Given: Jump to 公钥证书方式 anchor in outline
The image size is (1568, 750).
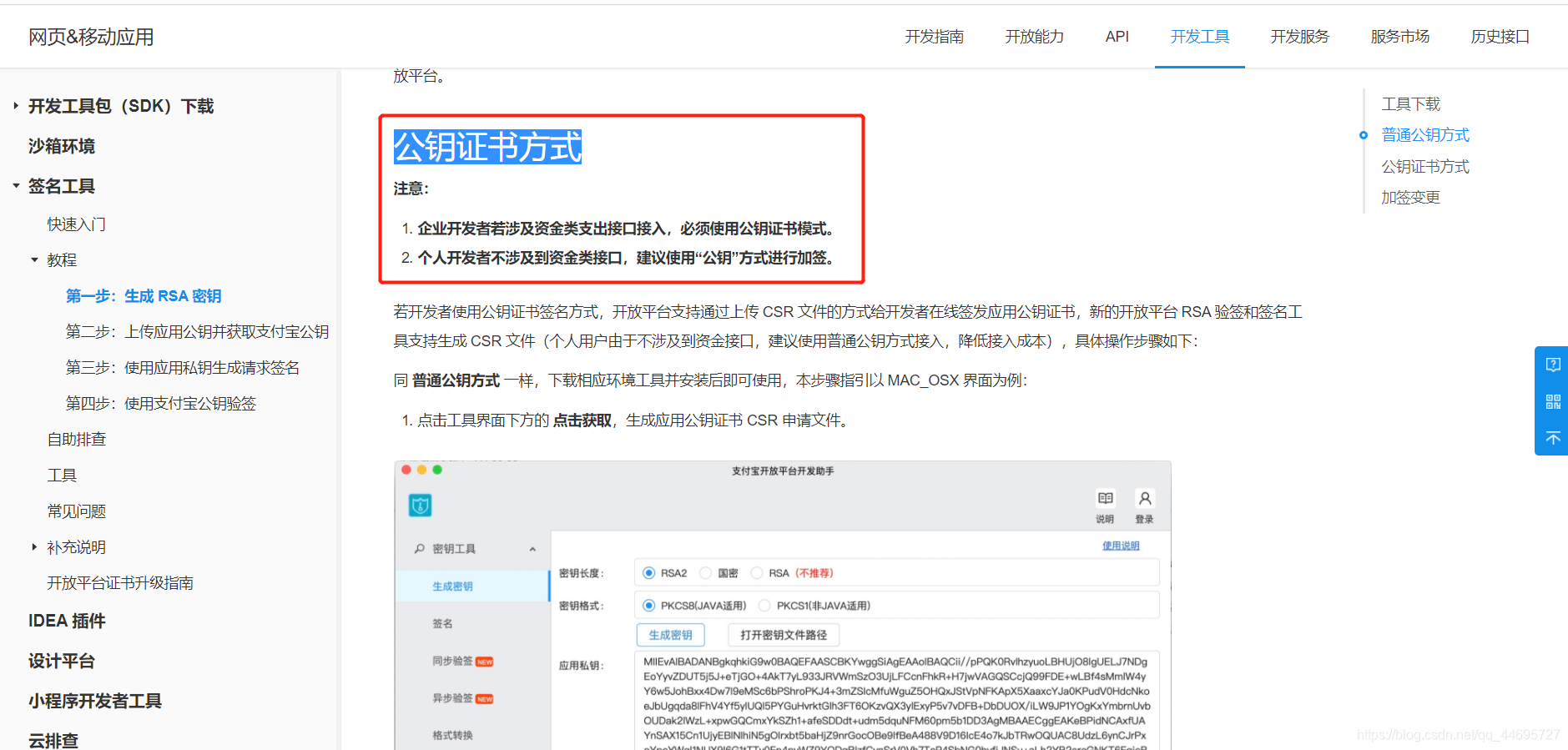Looking at the screenshot, I should tap(1425, 166).
